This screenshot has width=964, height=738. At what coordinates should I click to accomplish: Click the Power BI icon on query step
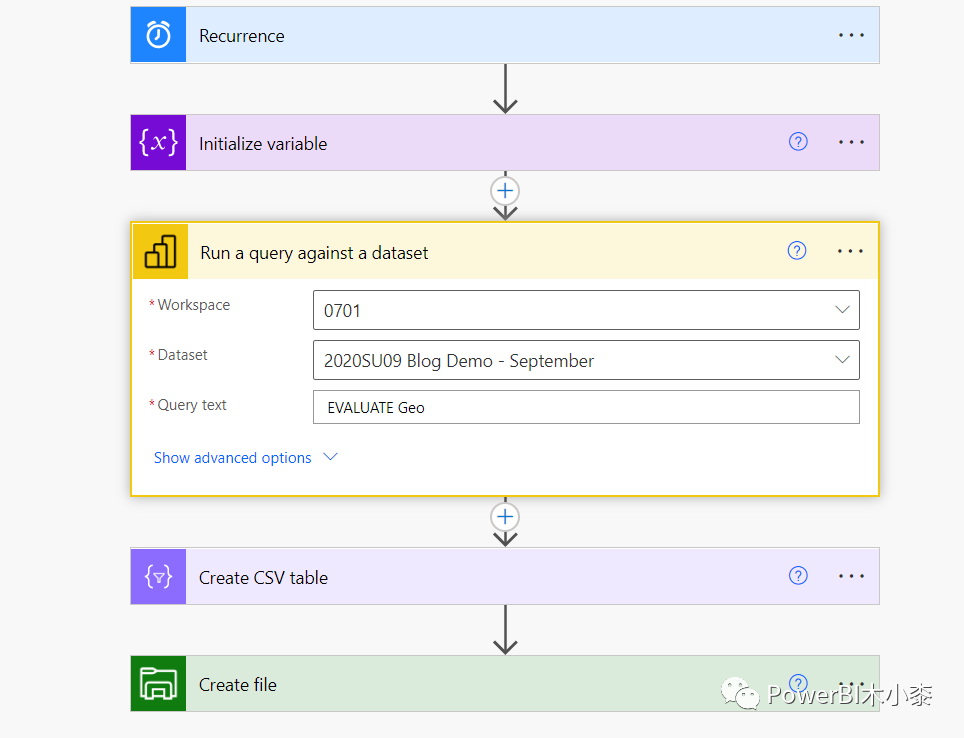(x=160, y=252)
